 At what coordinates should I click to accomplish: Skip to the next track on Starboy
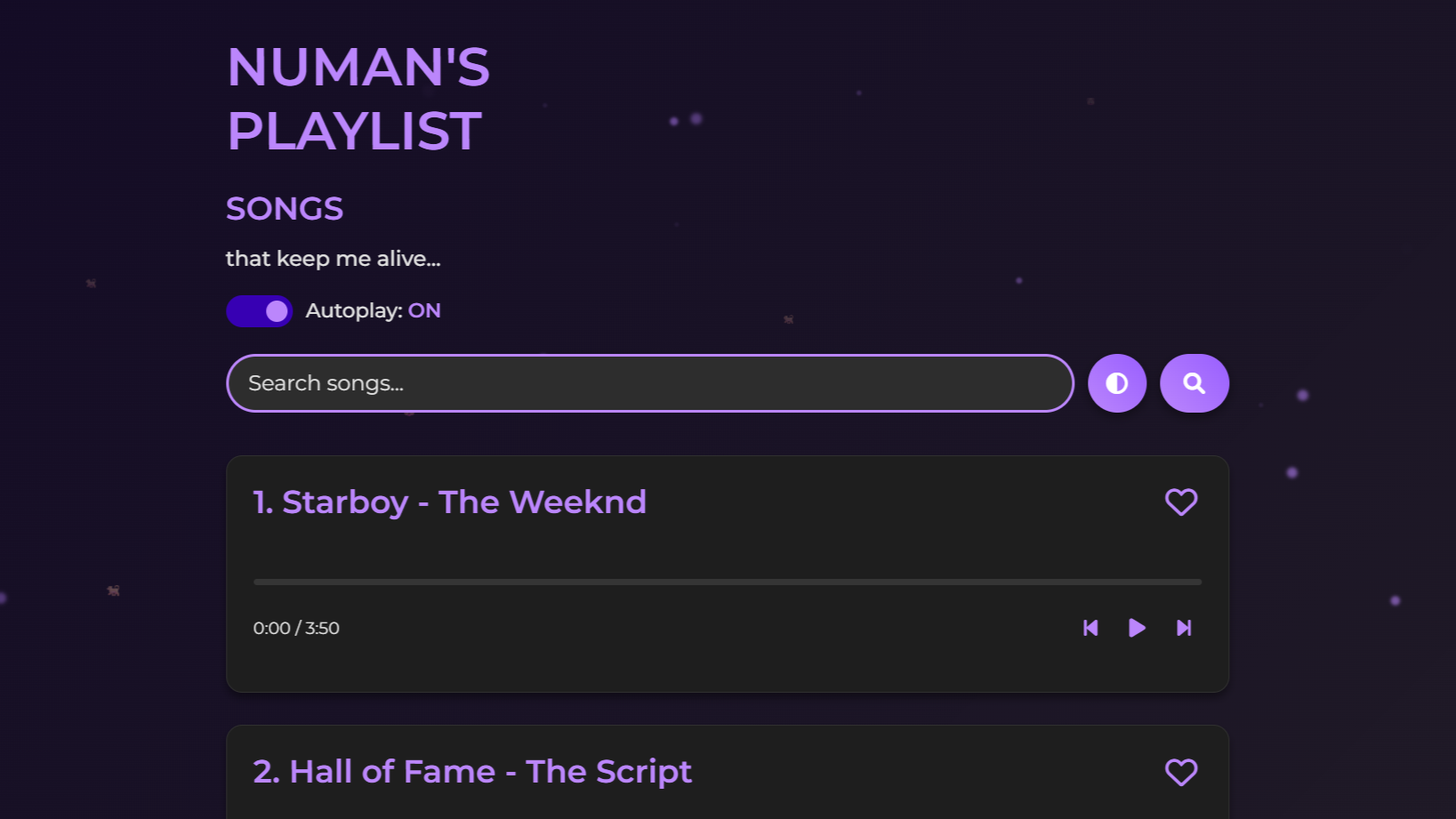(x=1183, y=628)
